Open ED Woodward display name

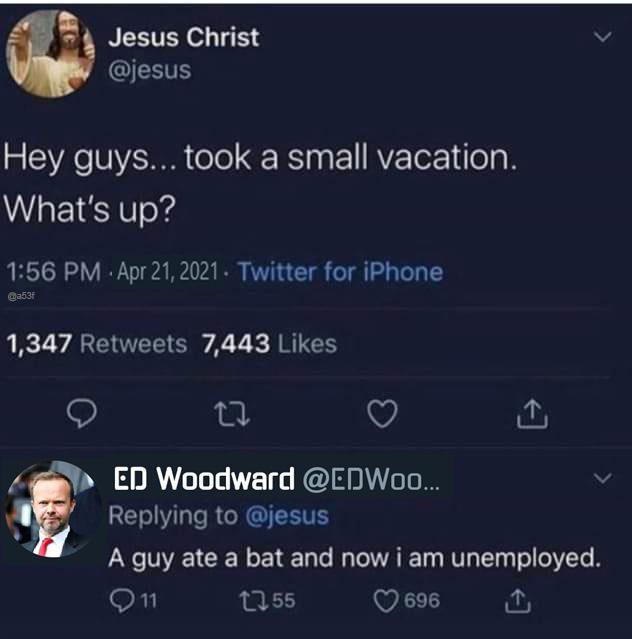click(204, 478)
